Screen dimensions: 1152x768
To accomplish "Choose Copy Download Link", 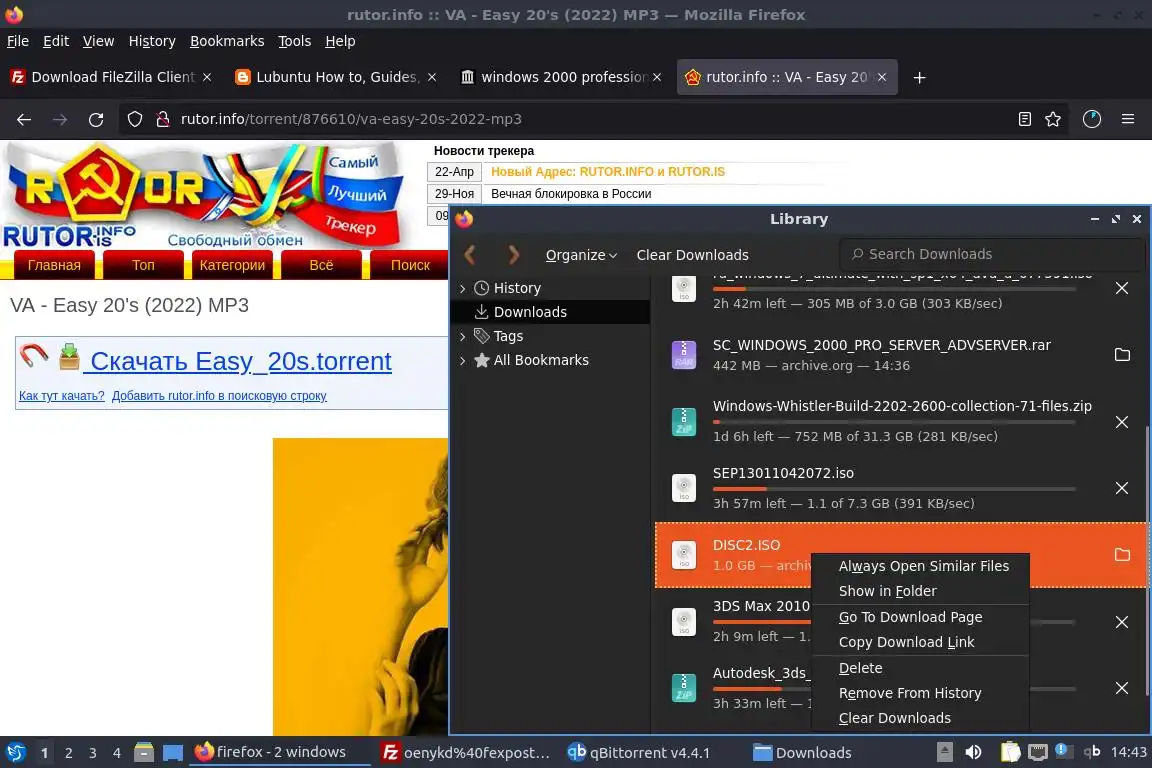I will (x=920, y=642).
